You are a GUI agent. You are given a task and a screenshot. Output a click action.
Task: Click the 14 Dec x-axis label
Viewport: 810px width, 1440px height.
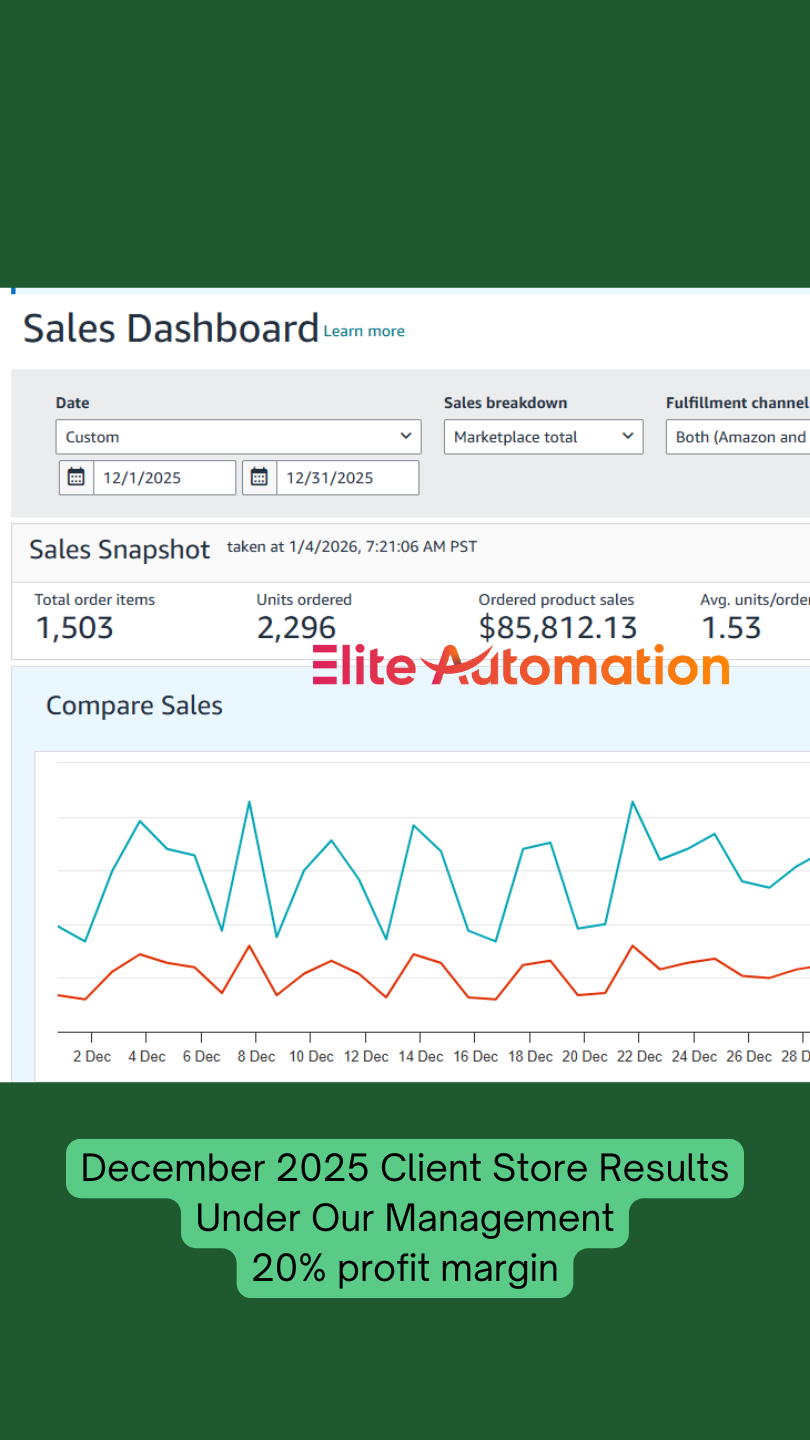(x=421, y=1056)
